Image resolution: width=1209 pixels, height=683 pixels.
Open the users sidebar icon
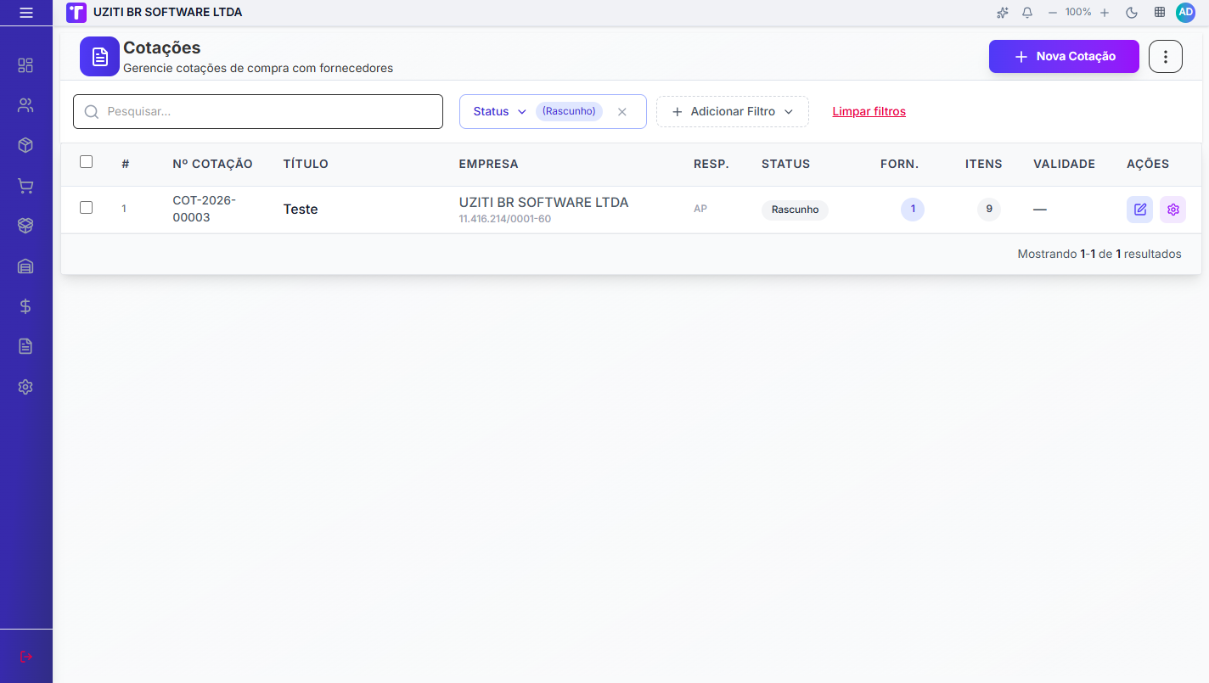[x=26, y=105]
